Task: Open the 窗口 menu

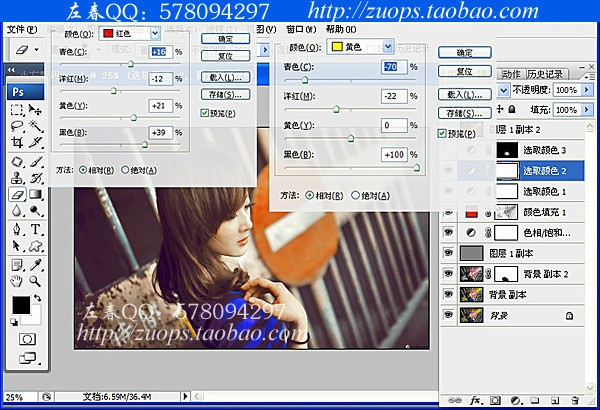Action: [x=301, y=29]
